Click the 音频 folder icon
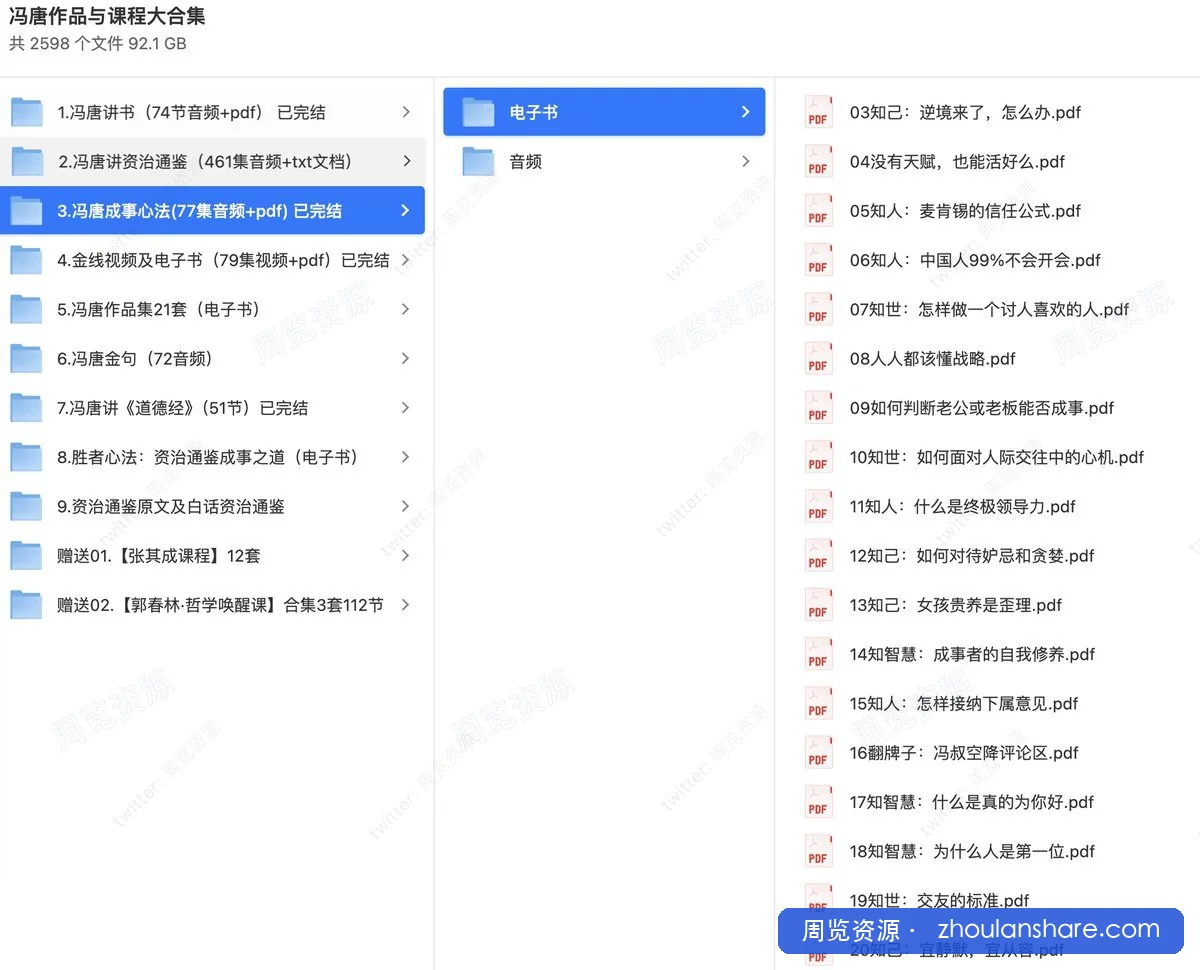The width and height of the screenshot is (1200, 970). [x=479, y=161]
